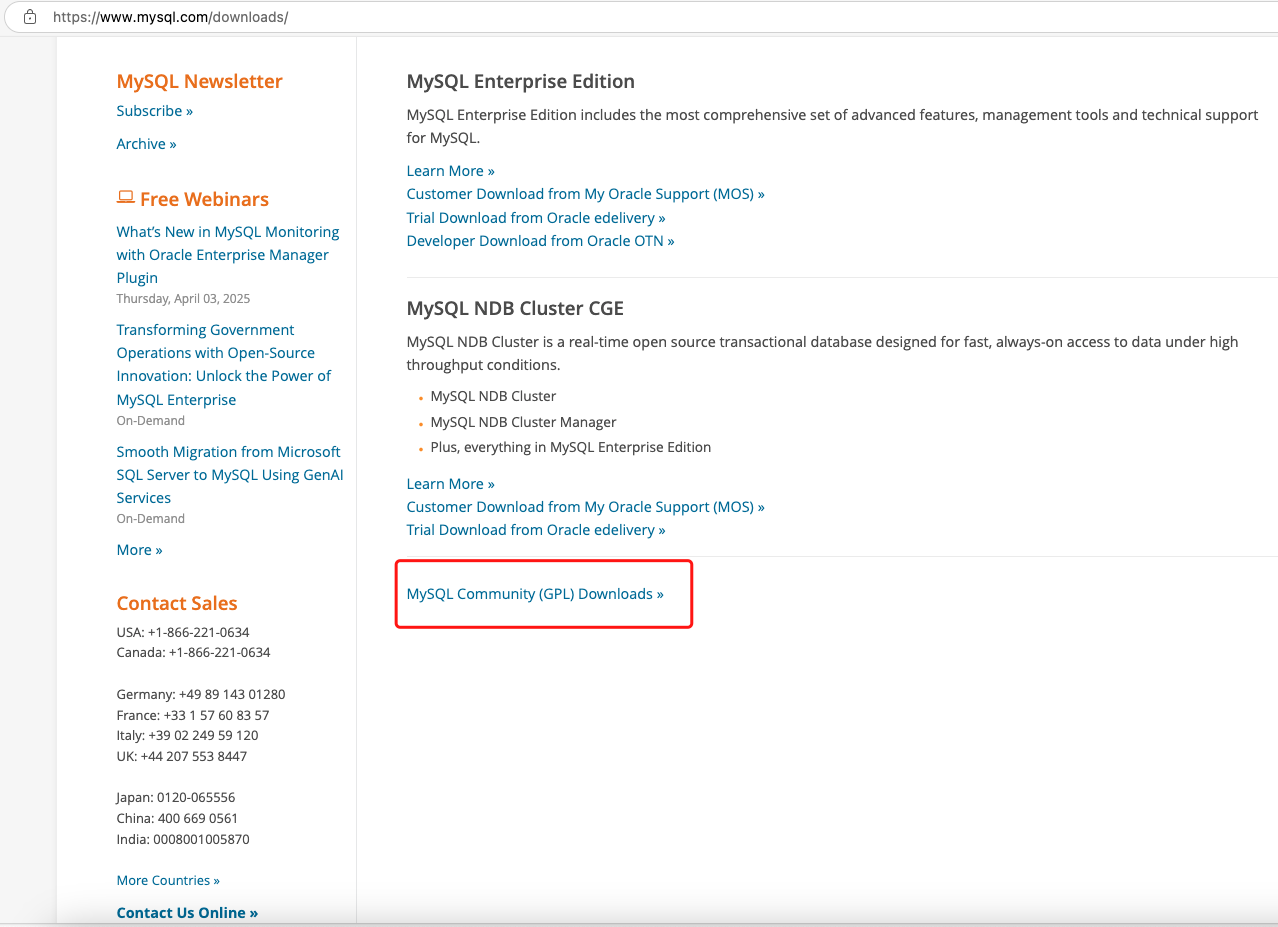Click Learn More under MySQL Enterprise Edition
Viewport: 1278px width, 927px height.
(x=450, y=171)
